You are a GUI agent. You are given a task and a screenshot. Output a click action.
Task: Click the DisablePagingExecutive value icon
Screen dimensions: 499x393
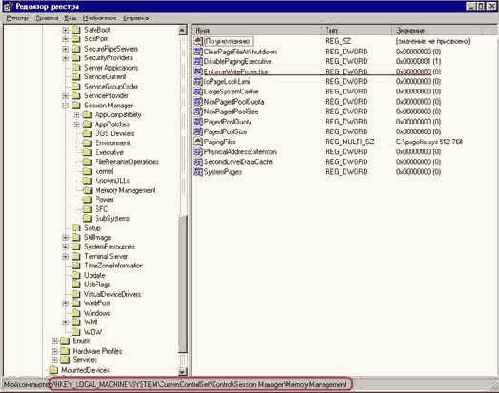click(198, 61)
